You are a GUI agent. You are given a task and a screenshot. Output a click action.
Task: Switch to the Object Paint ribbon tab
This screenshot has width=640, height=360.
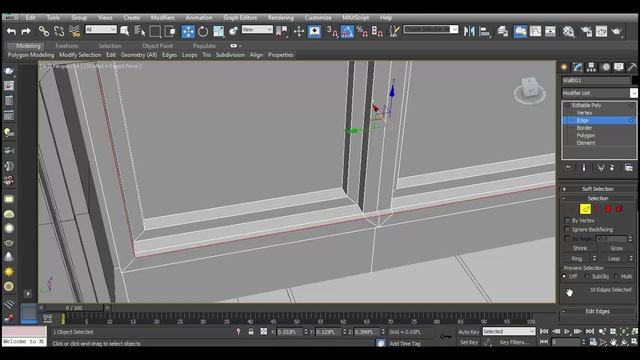[x=158, y=46]
